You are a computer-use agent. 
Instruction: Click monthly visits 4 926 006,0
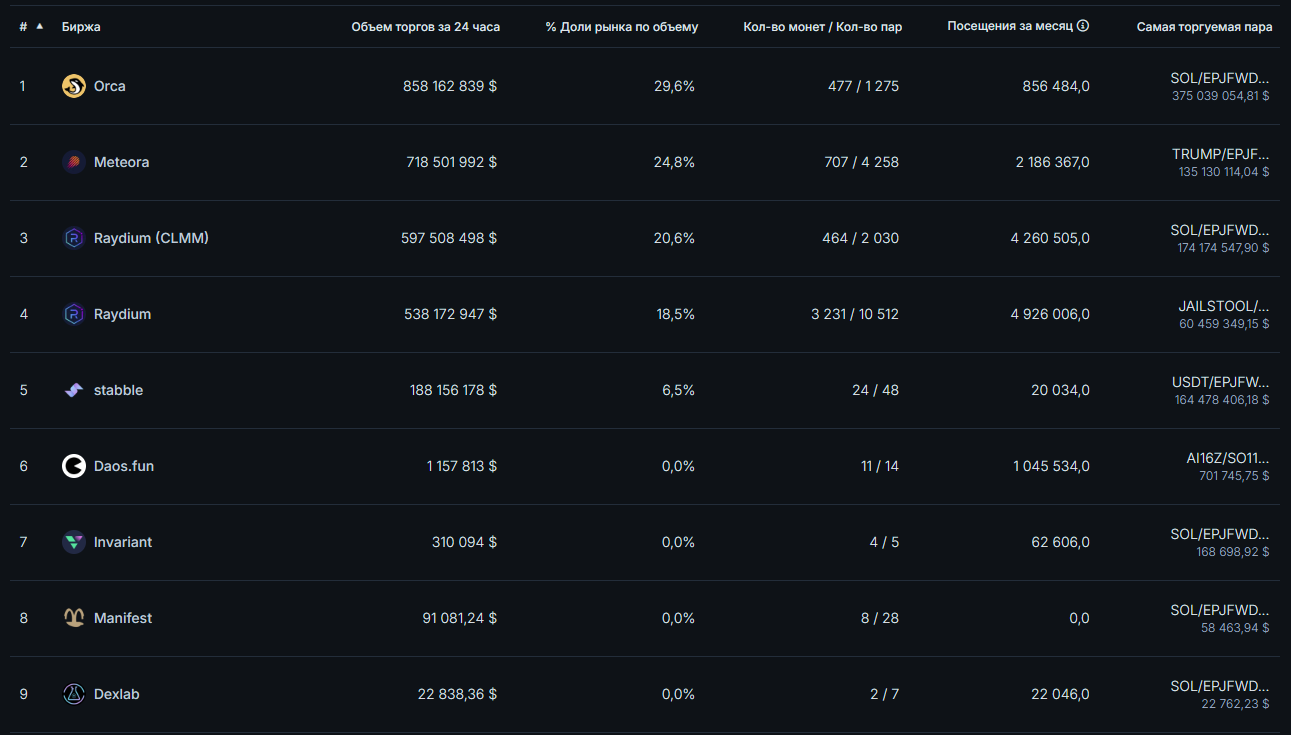pyautogui.click(x=1050, y=314)
